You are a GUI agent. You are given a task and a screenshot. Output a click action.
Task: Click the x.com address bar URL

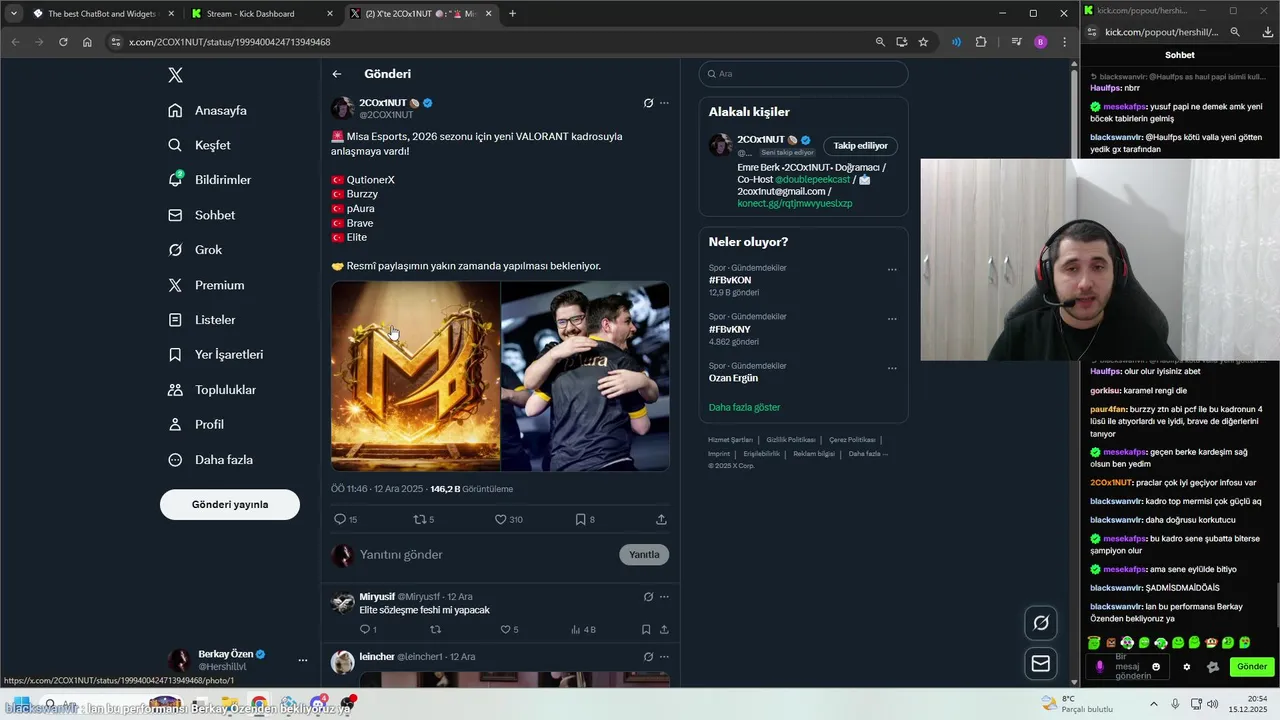229,42
